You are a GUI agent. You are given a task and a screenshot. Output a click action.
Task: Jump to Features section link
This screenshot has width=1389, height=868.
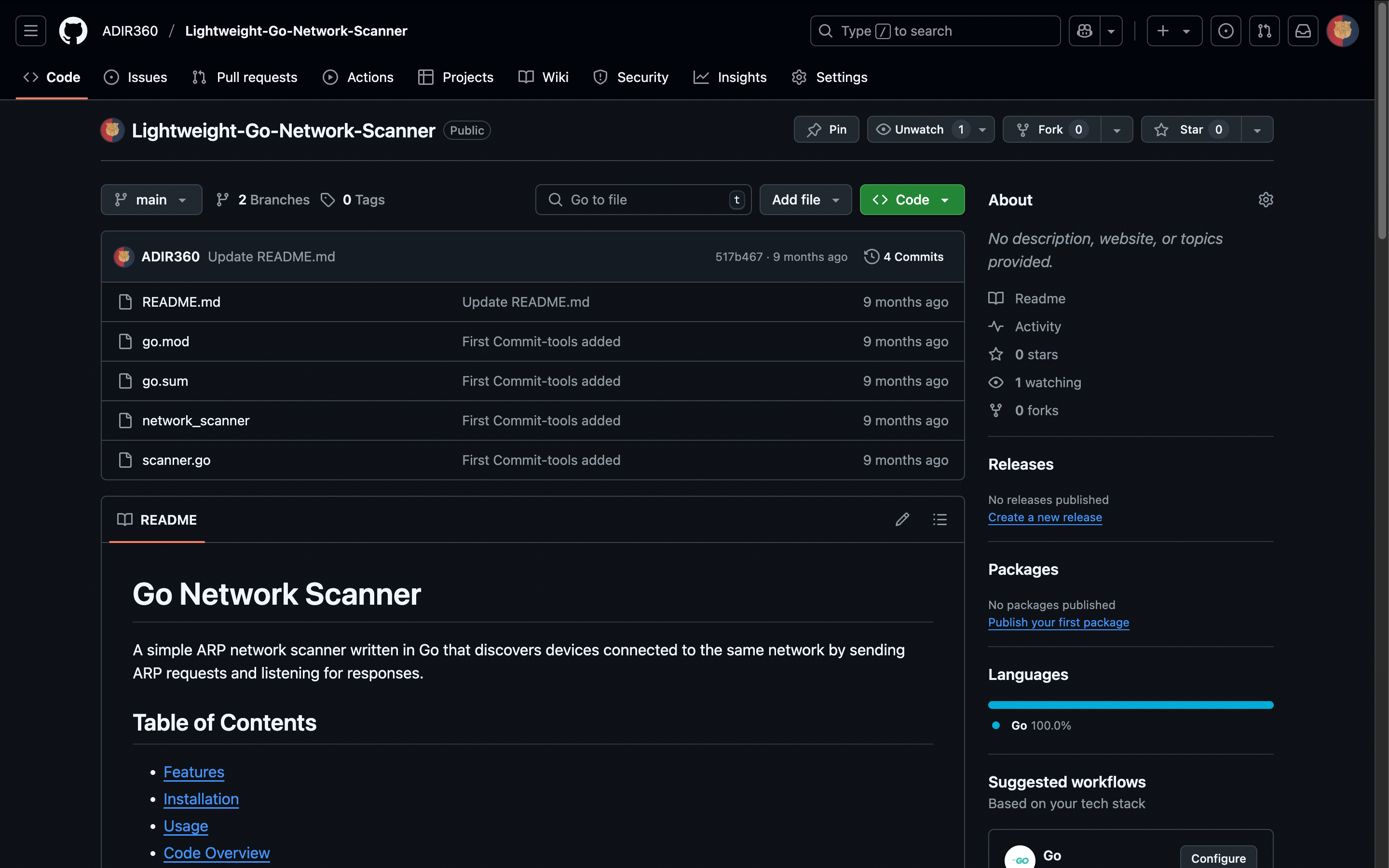pos(194,772)
